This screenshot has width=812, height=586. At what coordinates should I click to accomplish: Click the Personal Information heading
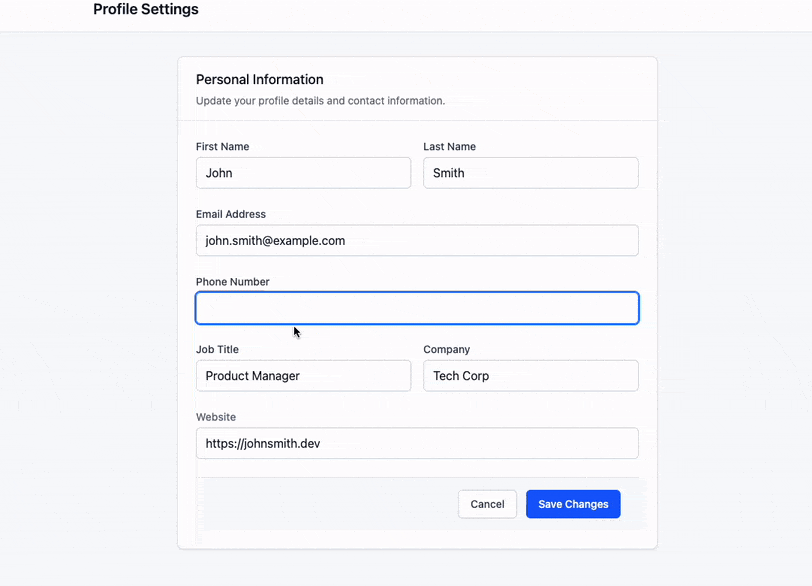(260, 80)
